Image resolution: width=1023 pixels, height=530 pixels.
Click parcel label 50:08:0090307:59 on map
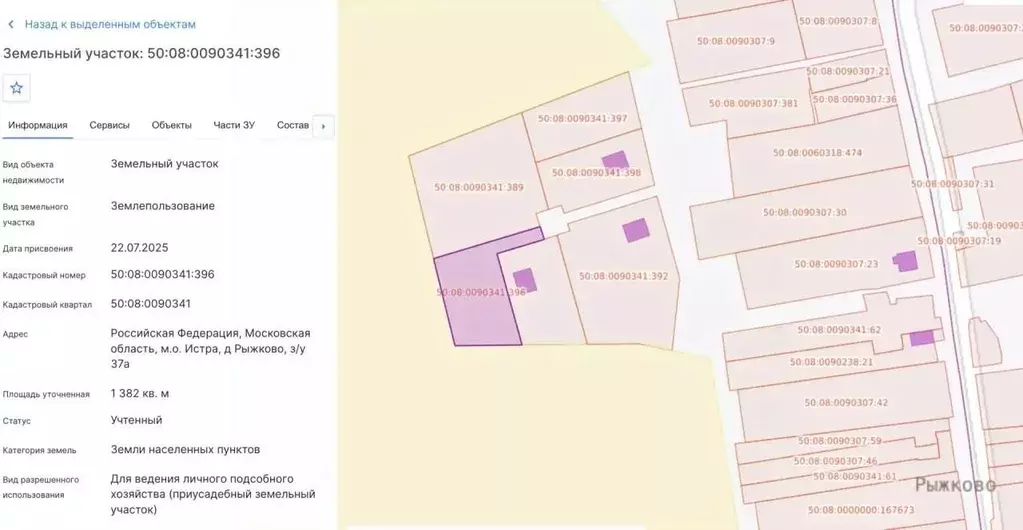pyautogui.click(x=840, y=441)
